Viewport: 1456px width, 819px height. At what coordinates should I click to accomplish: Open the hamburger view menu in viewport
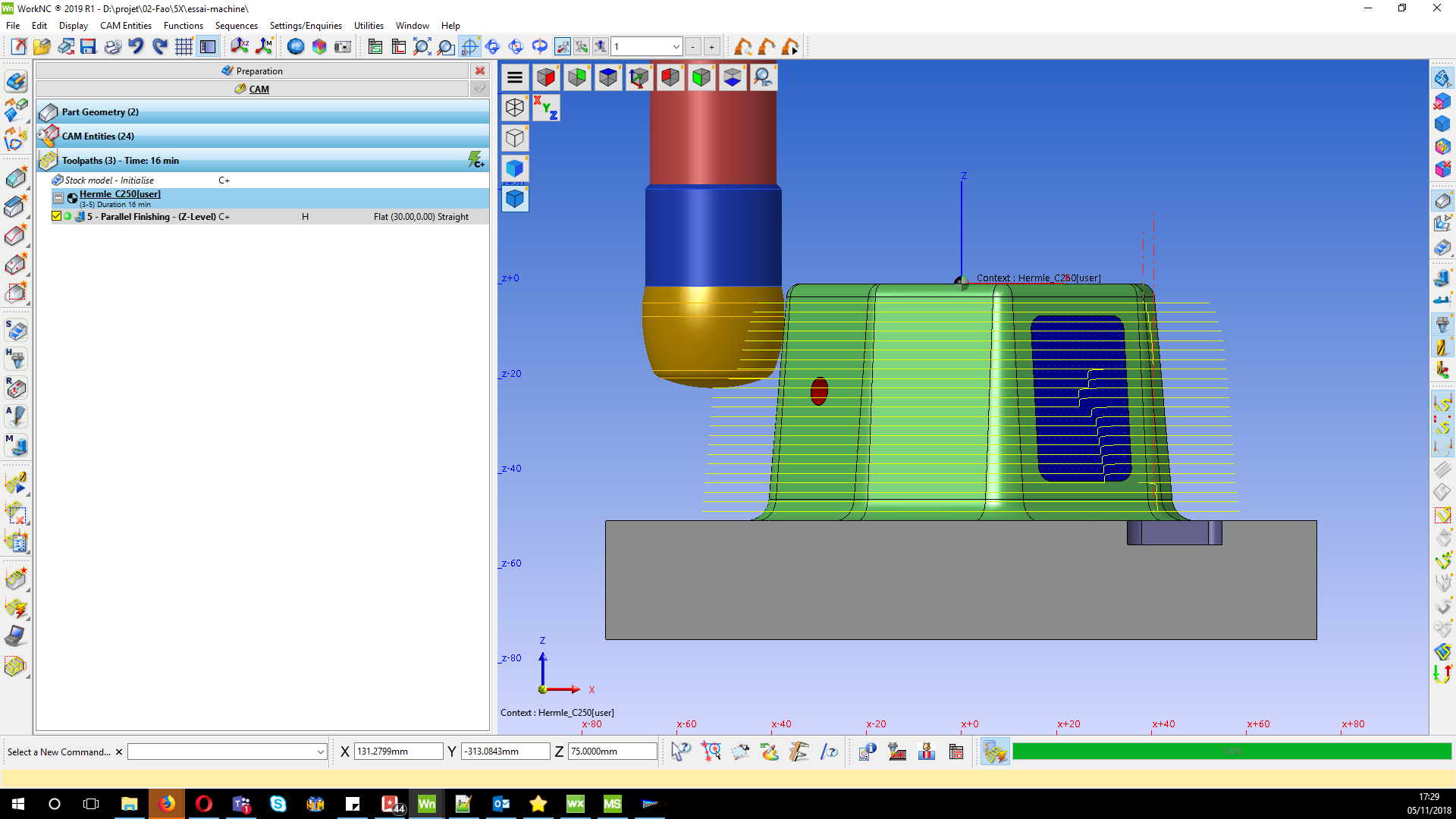[x=515, y=77]
